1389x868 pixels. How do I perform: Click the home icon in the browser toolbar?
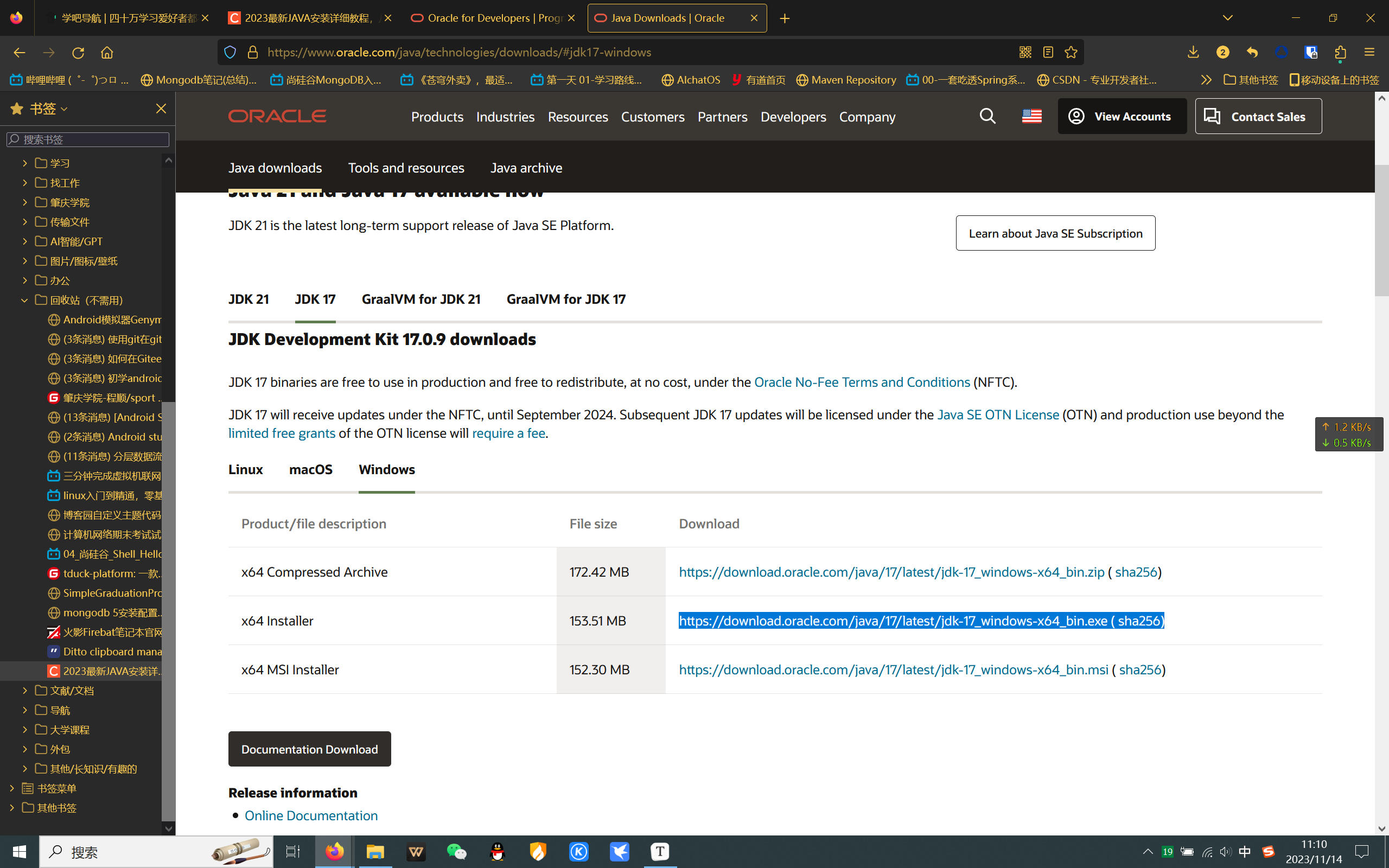[107, 52]
